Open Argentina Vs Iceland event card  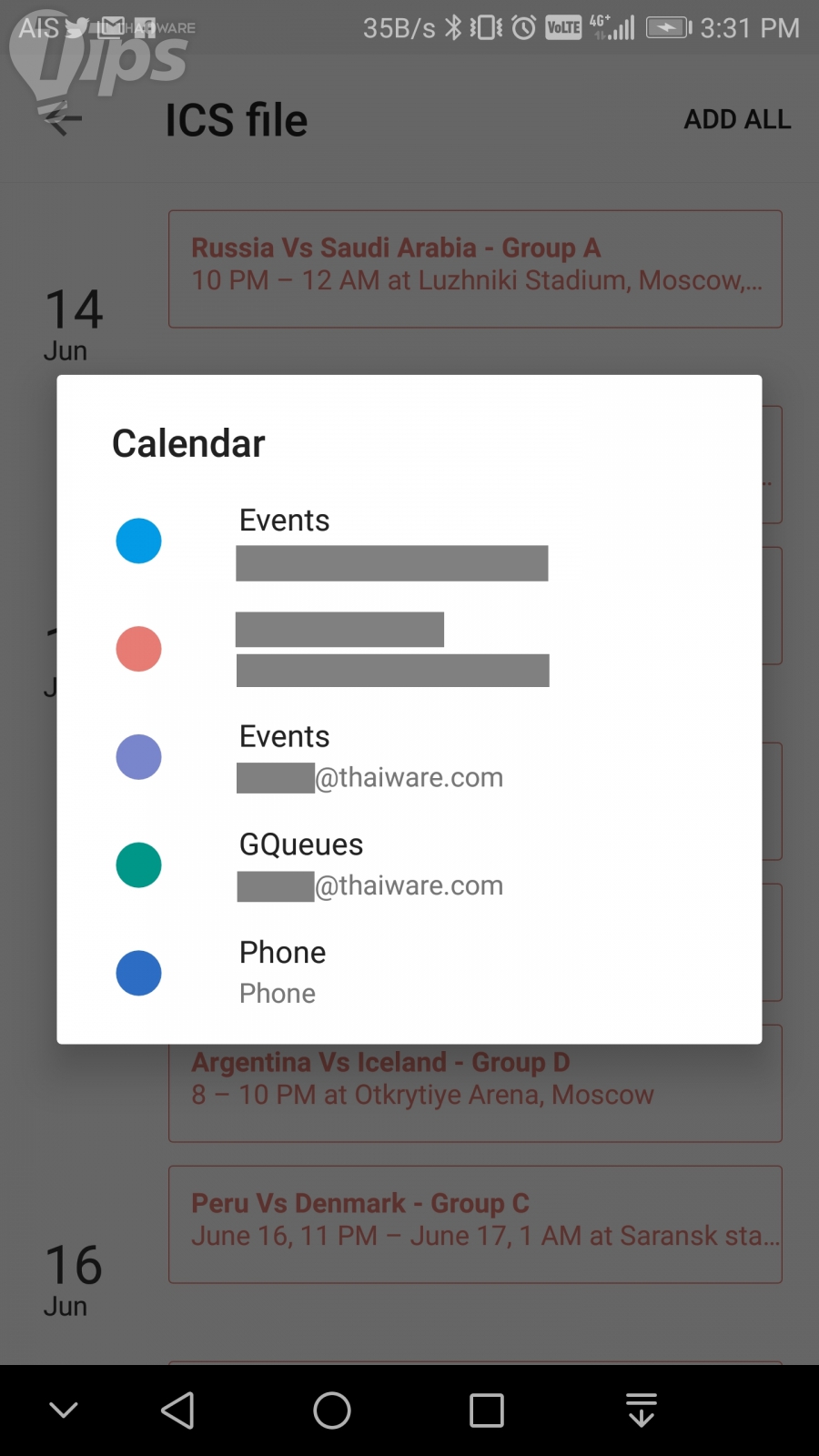[x=475, y=1090]
